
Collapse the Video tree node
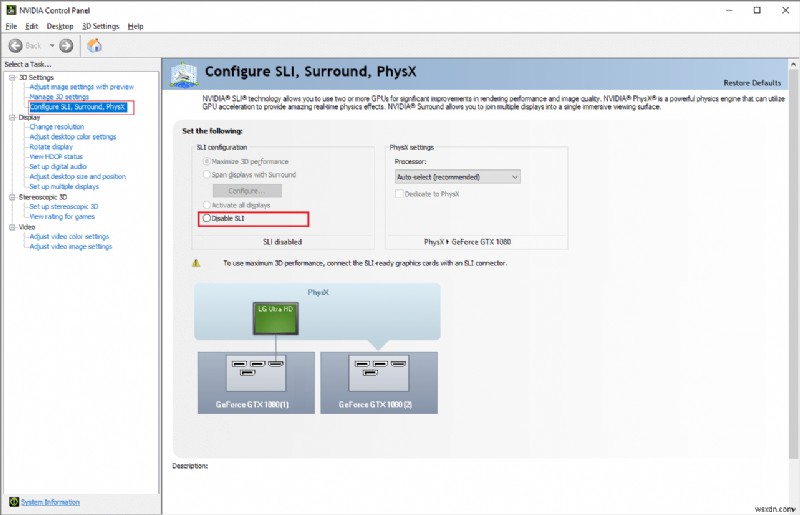(x=12, y=227)
